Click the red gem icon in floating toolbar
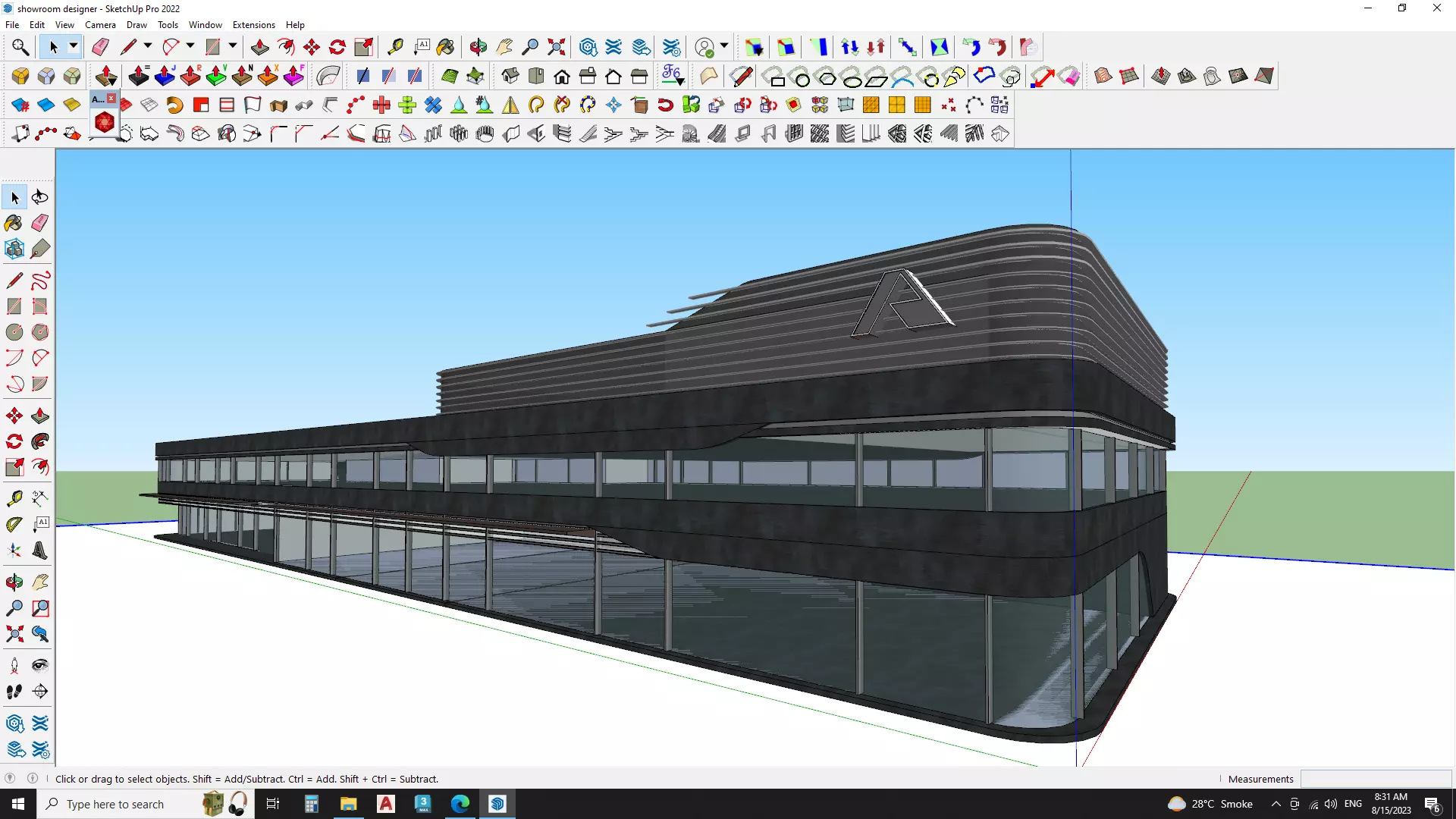This screenshot has width=1456, height=819. [x=104, y=122]
